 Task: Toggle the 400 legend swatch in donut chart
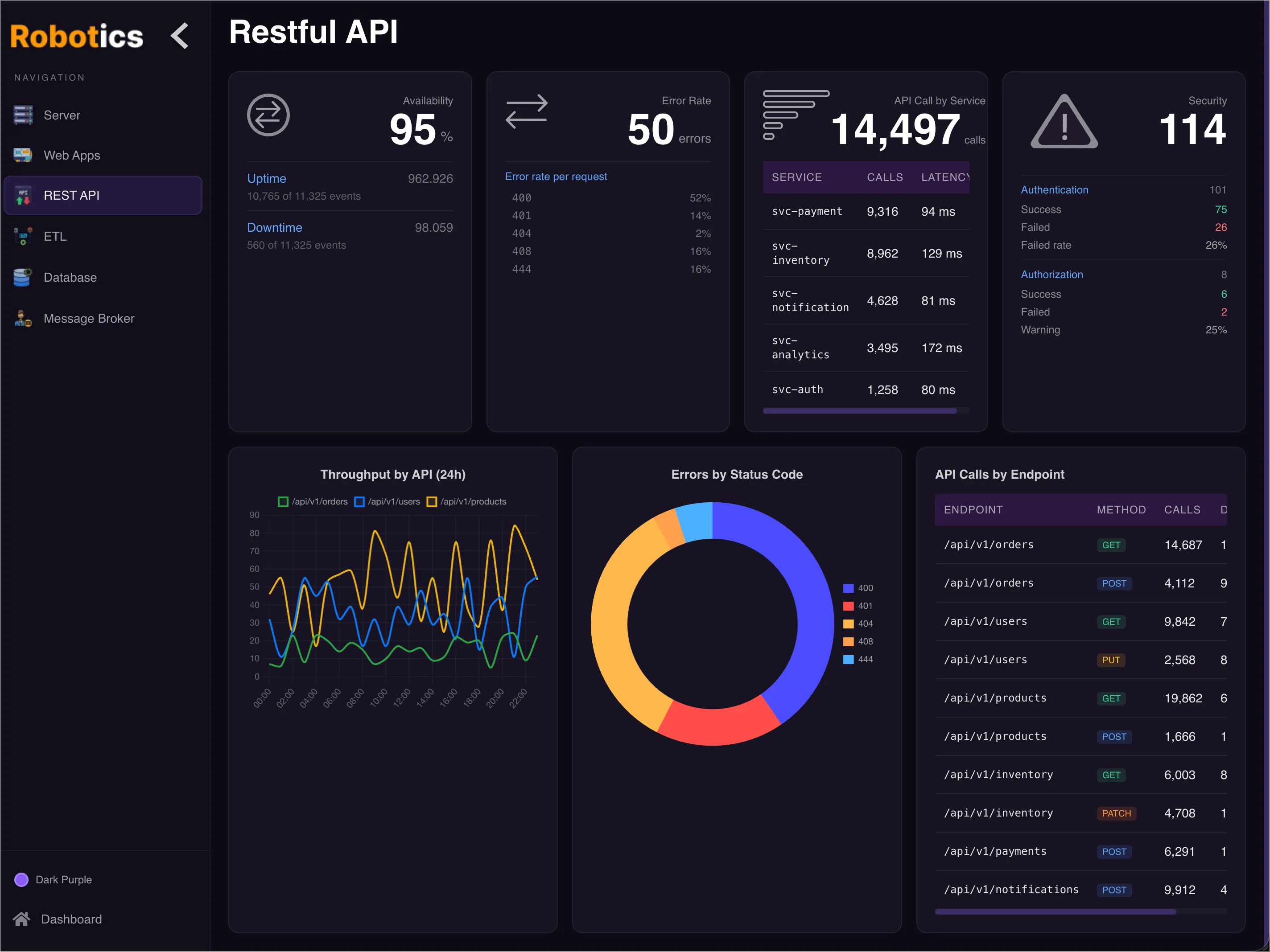click(x=848, y=587)
